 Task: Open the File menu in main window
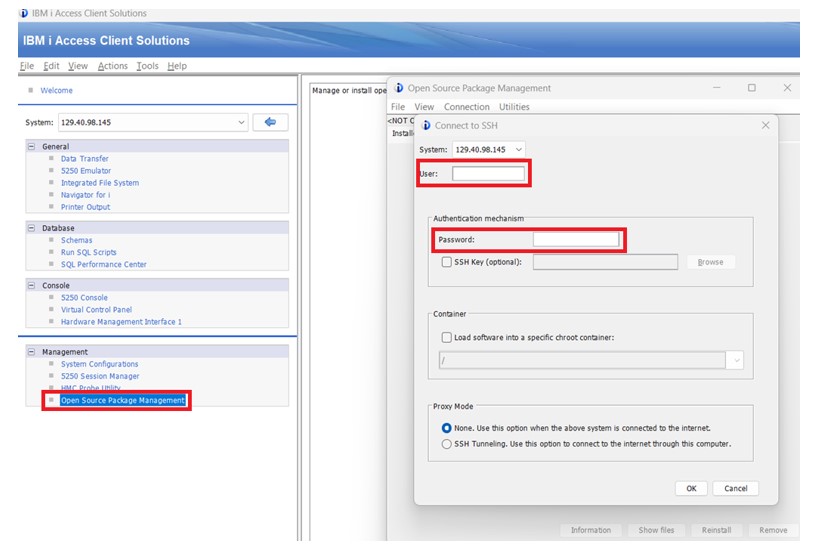point(27,66)
